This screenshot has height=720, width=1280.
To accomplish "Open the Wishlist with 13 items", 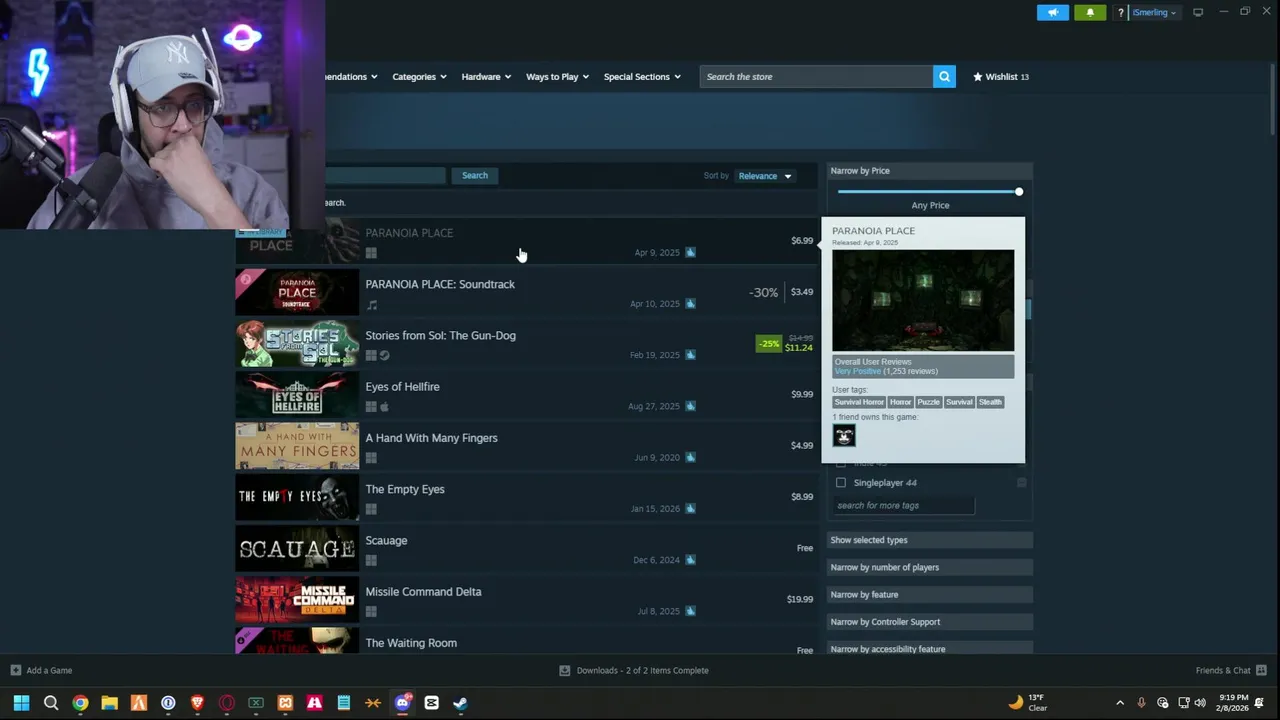I will (x=1001, y=77).
